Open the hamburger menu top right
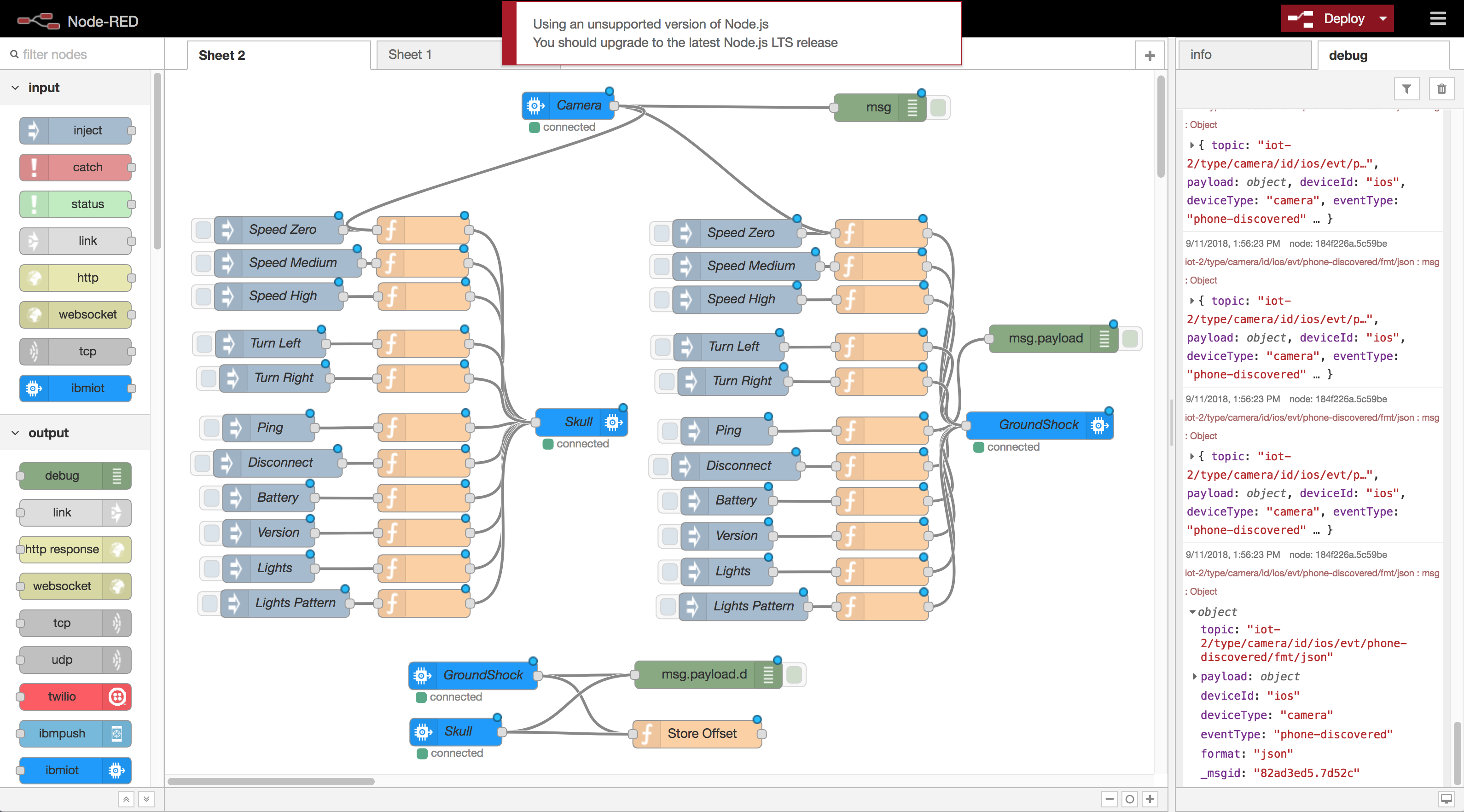The image size is (1464, 812). tap(1438, 18)
